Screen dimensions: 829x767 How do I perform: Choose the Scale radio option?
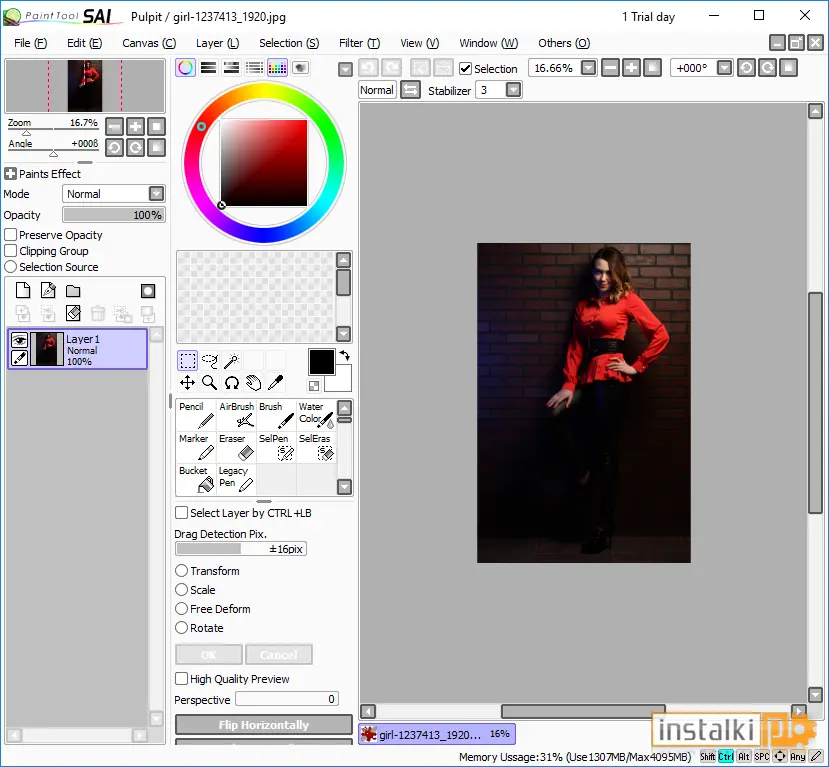point(181,590)
